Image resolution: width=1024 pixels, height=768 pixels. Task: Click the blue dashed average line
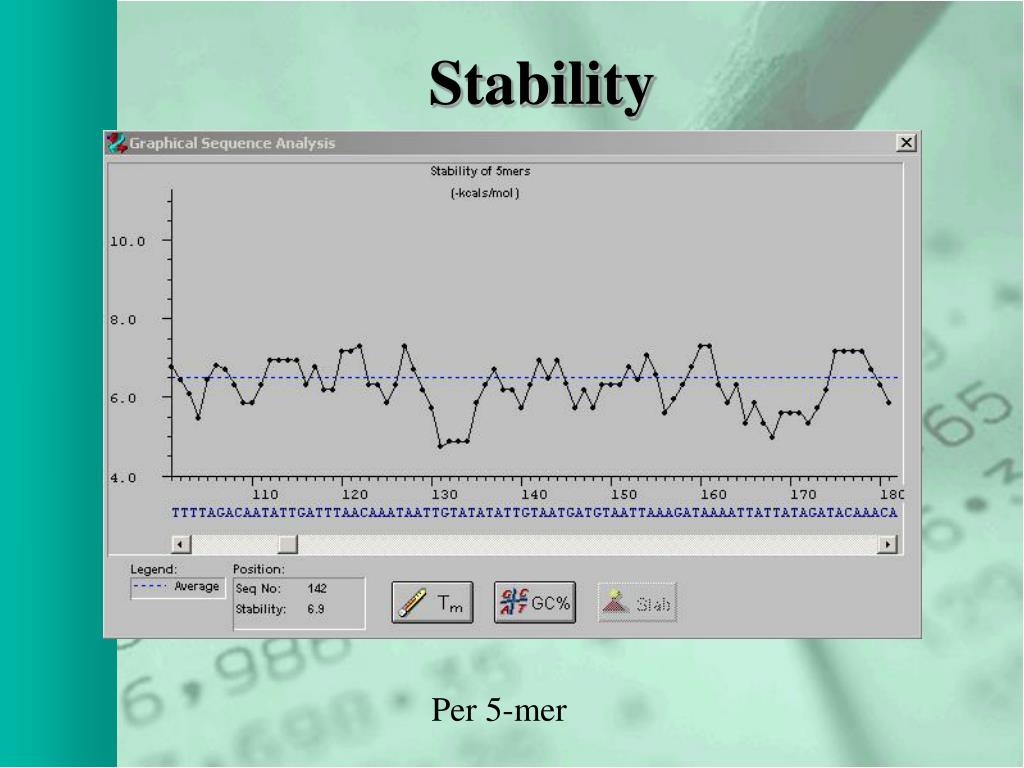(x=535, y=377)
